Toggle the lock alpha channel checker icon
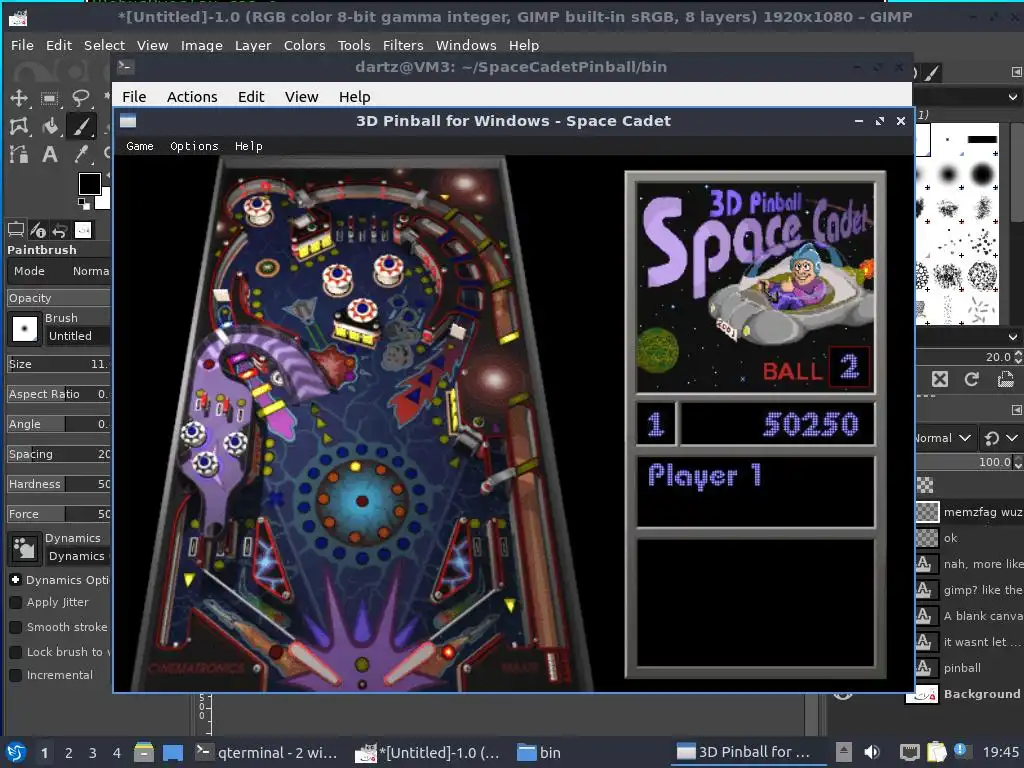Viewport: 1024px width, 768px height. (925, 485)
